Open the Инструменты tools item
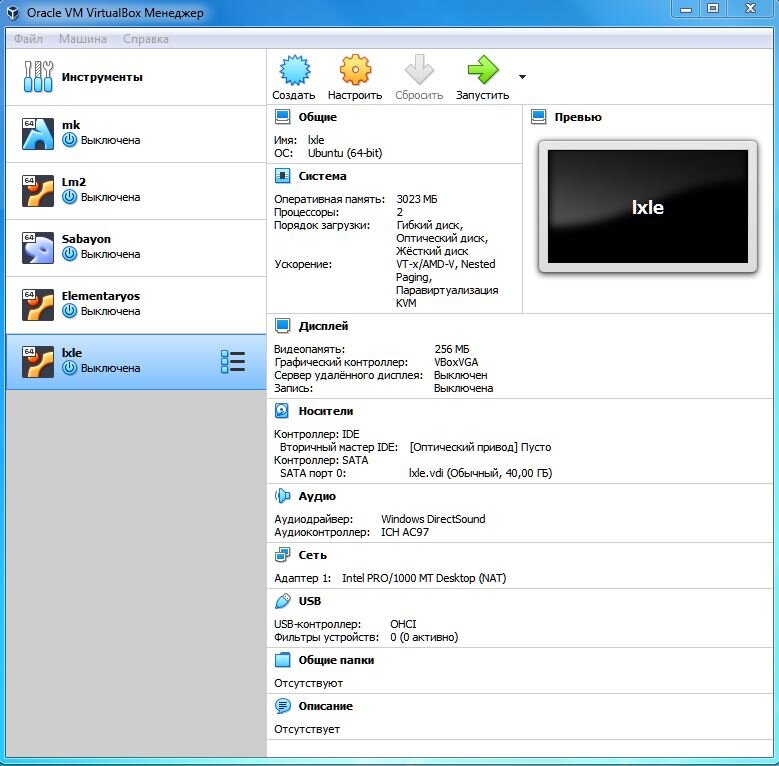Image resolution: width=779 pixels, height=766 pixels. tap(136, 77)
